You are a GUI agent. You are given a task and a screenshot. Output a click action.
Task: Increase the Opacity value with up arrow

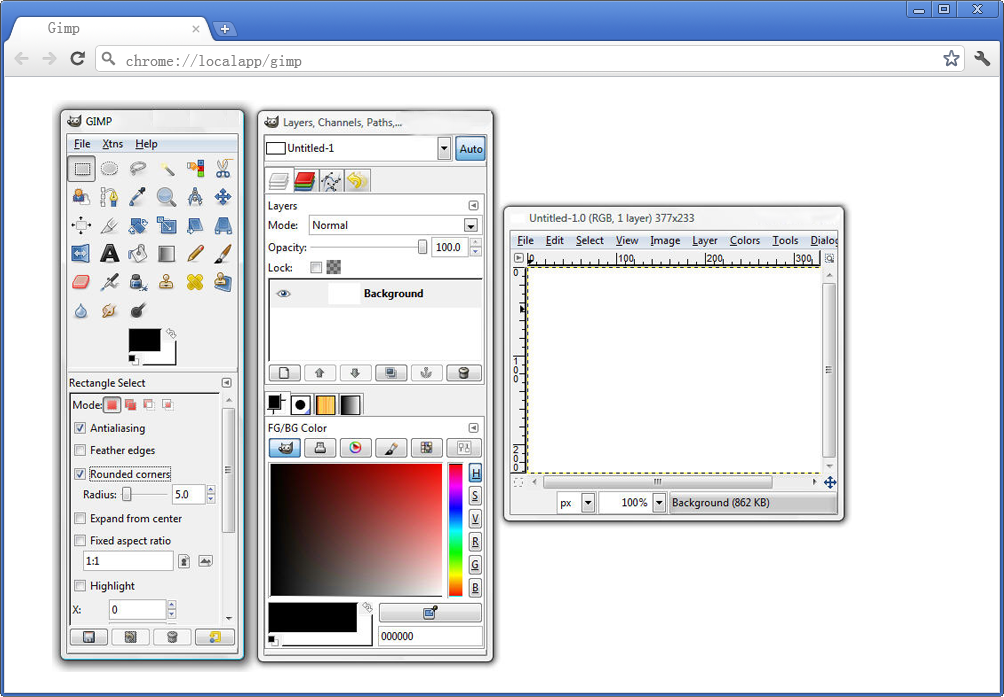[x=476, y=243]
